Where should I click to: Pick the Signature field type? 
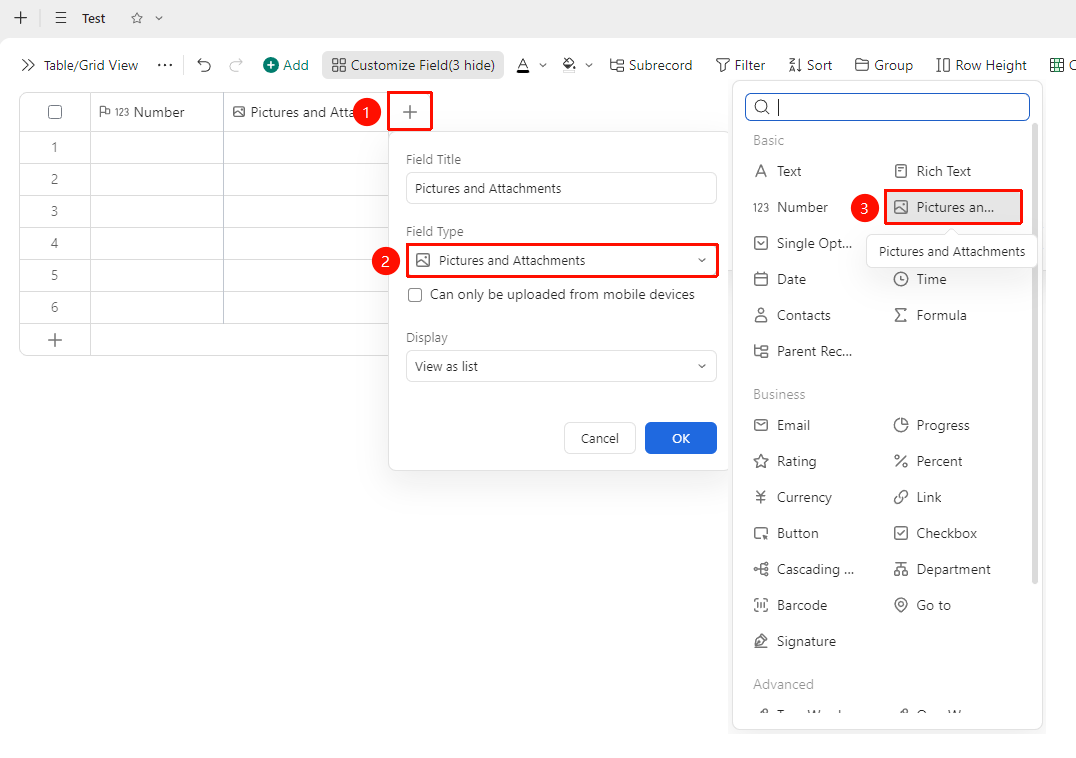point(795,641)
